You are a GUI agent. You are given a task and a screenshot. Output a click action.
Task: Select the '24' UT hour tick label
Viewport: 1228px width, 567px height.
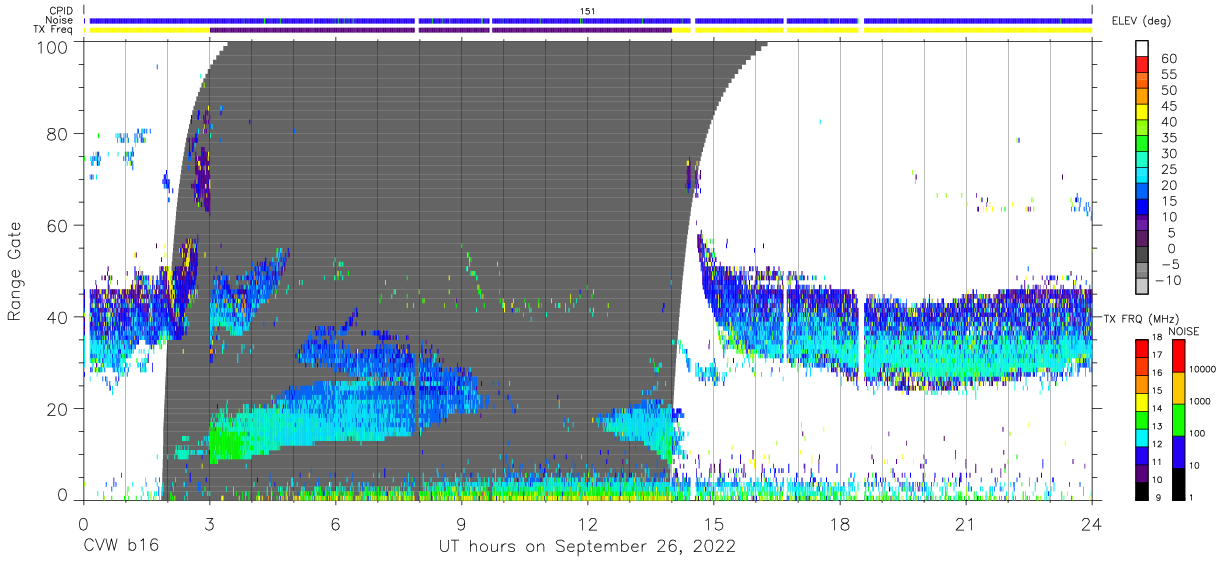point(1092,523)
